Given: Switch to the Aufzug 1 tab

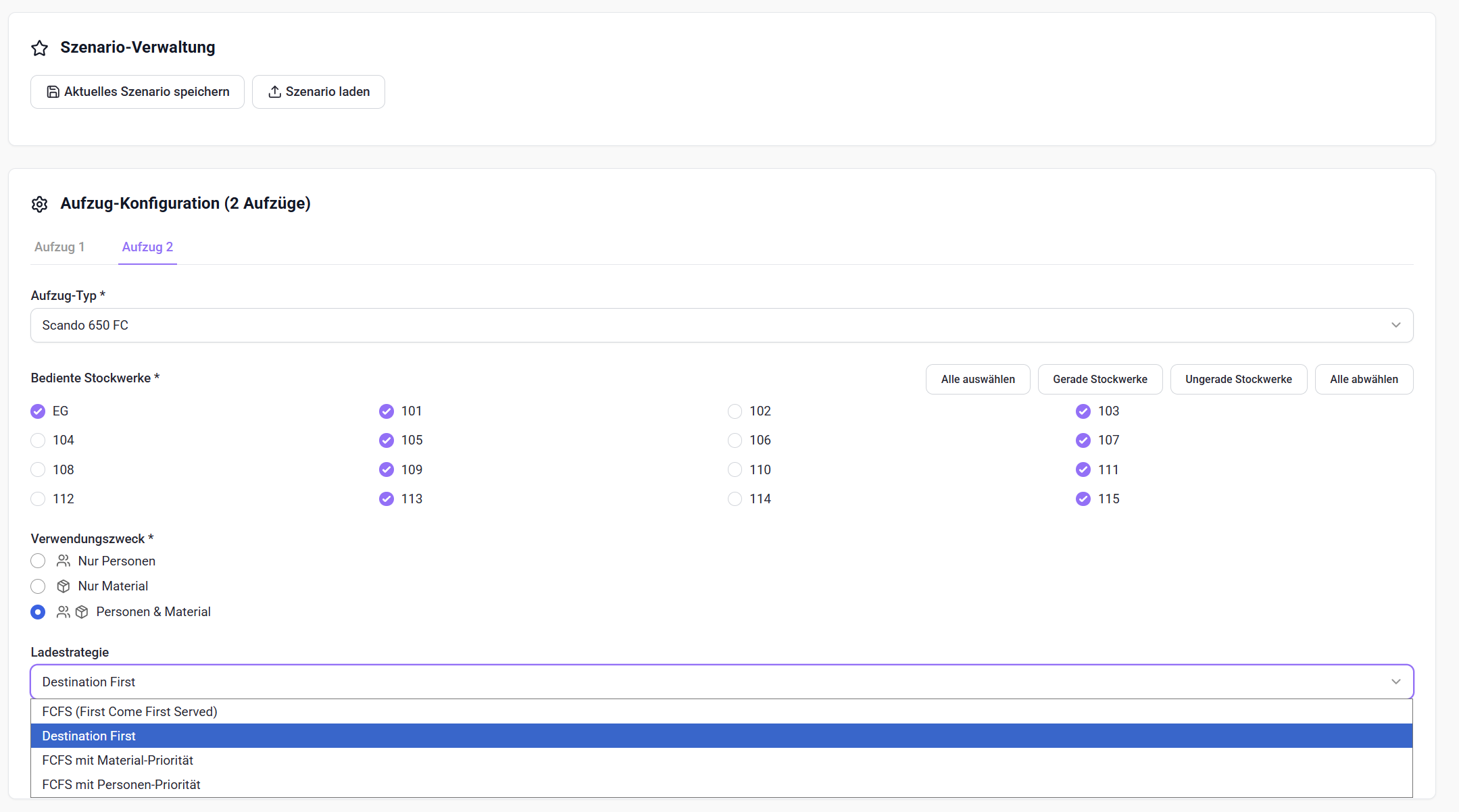Looking at the screenshot, I should 59,247.
